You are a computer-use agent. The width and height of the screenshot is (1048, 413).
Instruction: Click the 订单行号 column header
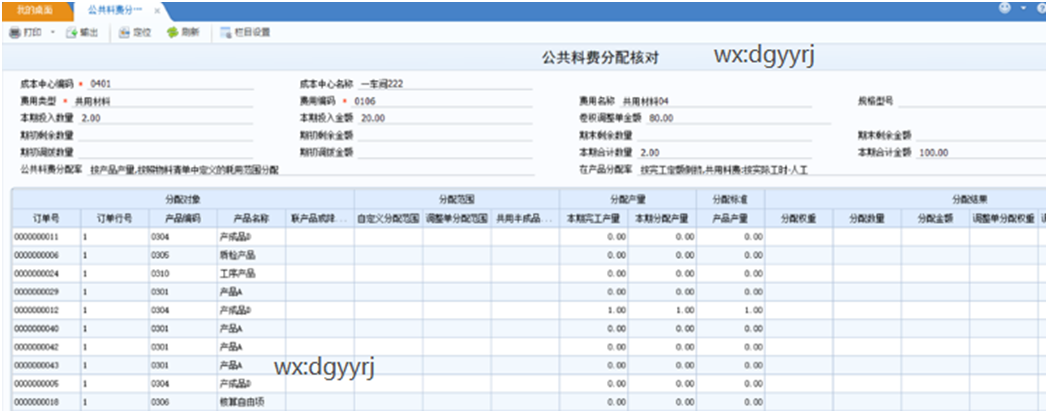(114, 219)
